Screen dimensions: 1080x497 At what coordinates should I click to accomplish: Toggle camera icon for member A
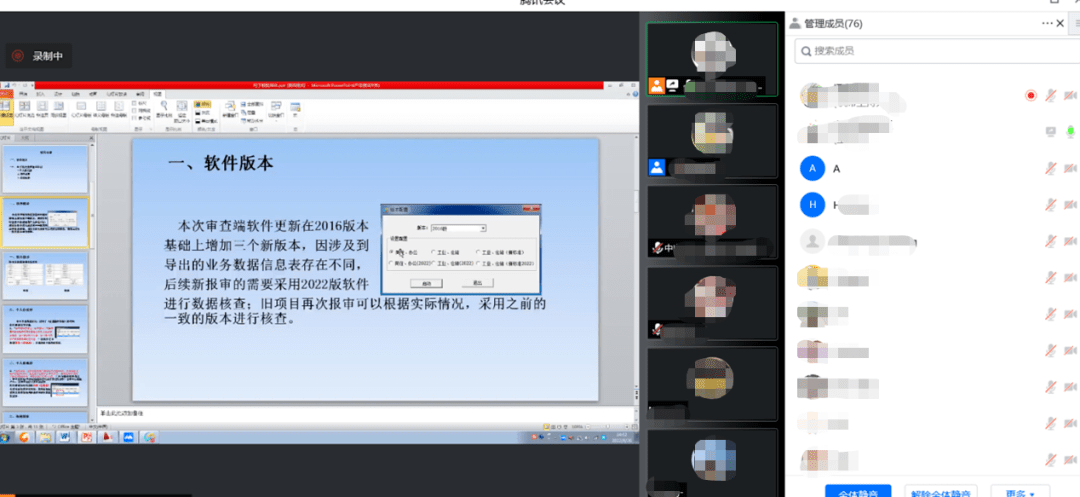coord(1070,169)
